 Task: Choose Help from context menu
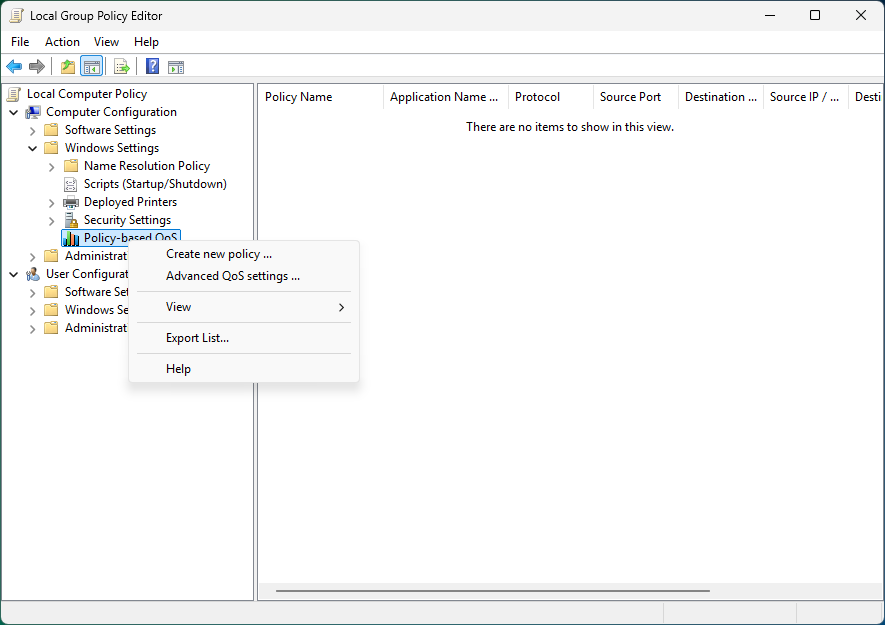coord(244,369)
